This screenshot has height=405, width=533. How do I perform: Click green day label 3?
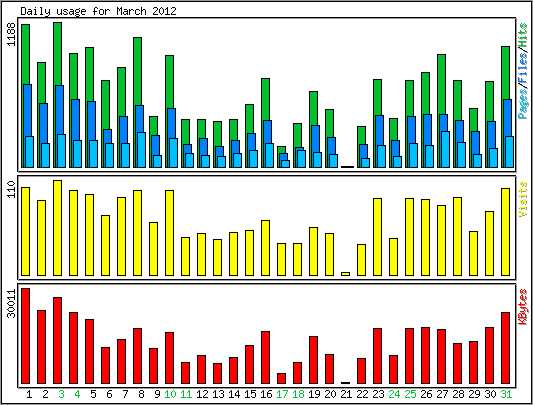pyautogui.click(x=61, y=394)
